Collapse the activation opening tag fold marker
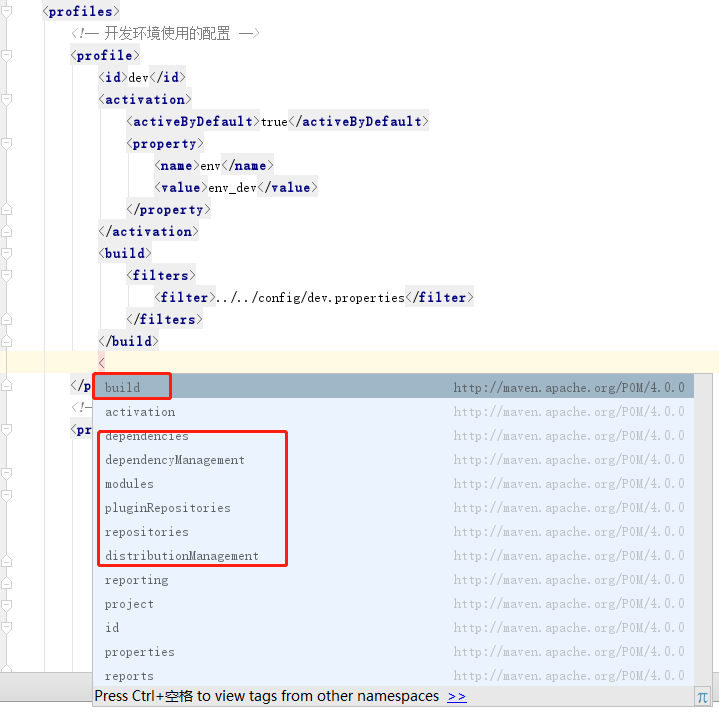Image resolution: width=719 pixels, height=715 pixels. tap(6, 100)
